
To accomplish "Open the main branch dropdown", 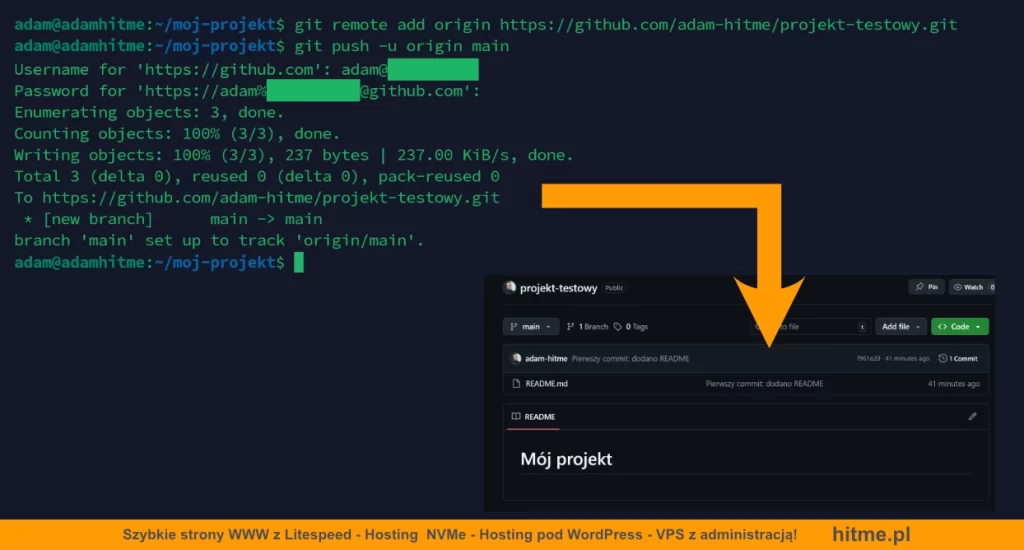I will [x=530, y=327].
